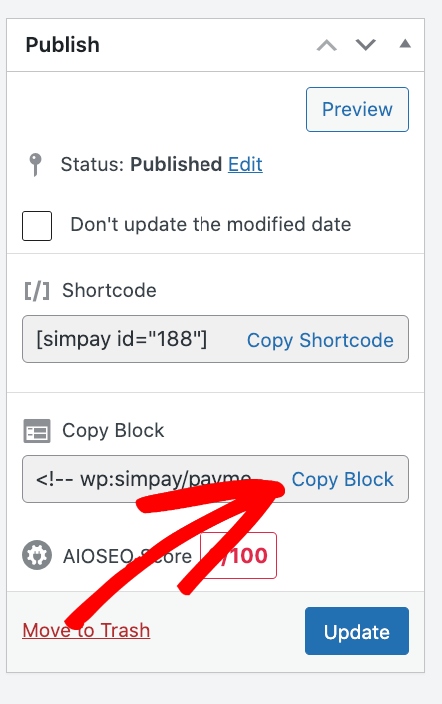Click the AIOSEO Score label
The image size is (442, 704).
coord(127,556)
